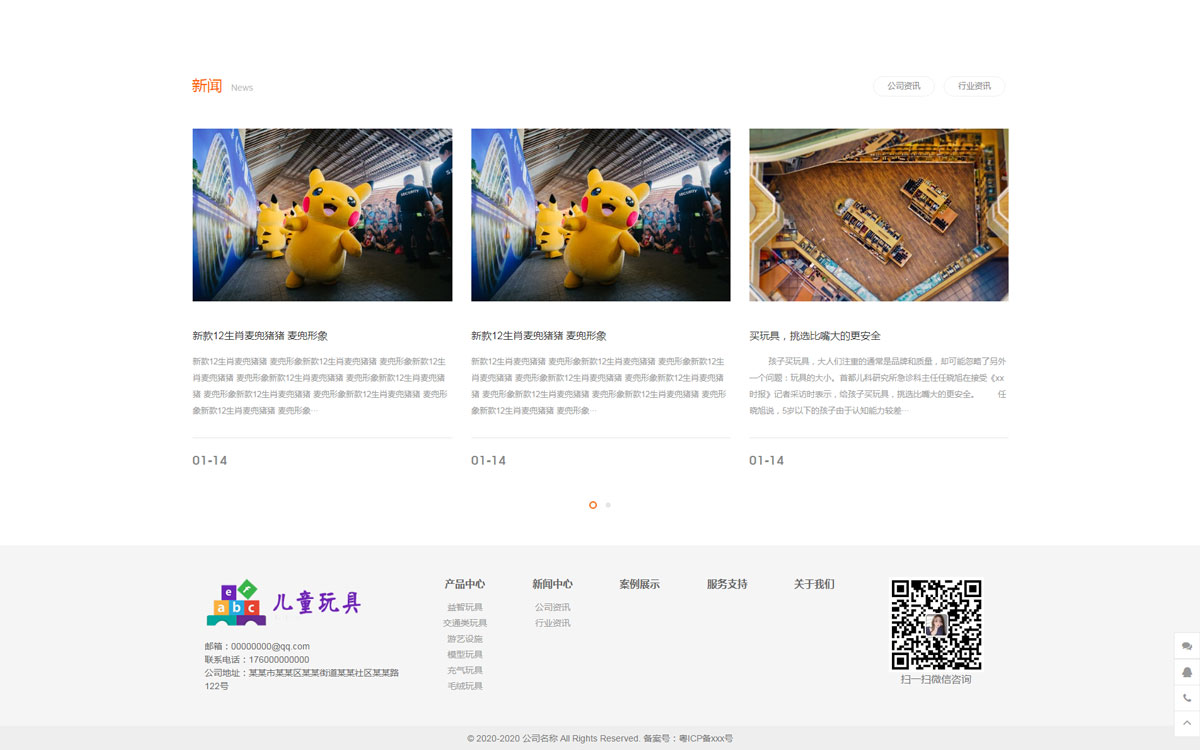Viewport: 1200px width, 750px height.
Task: Open the 毛绒玩具 footer link
Action: [465, 686]
